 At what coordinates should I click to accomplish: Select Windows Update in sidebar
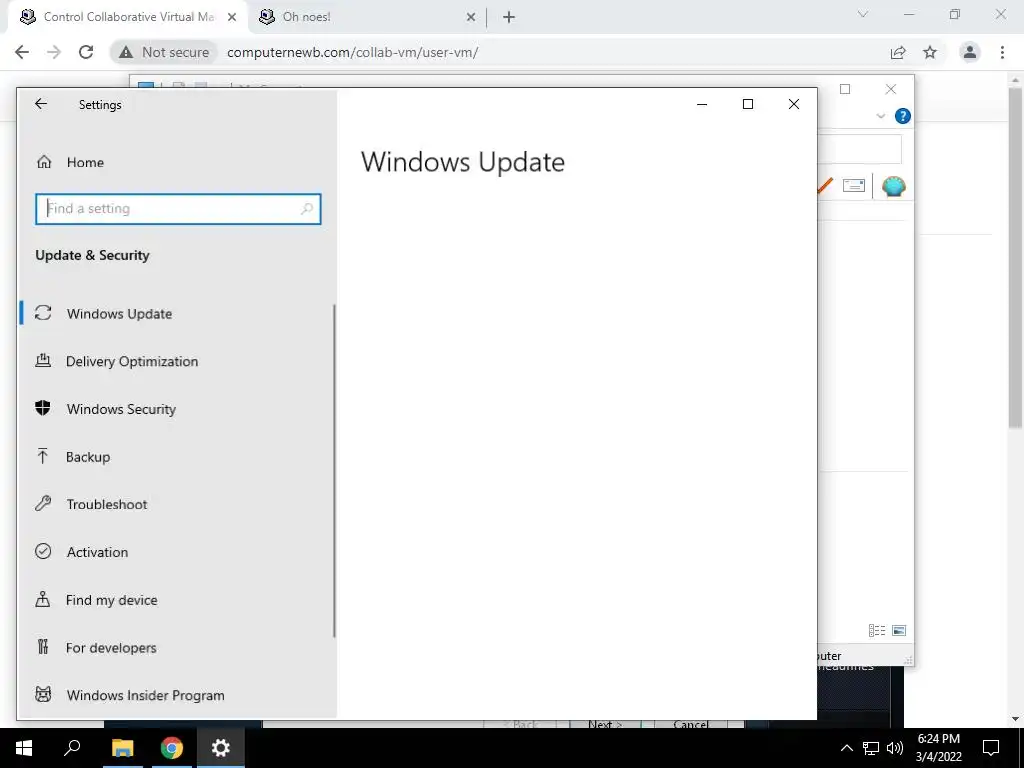(x=176, y=313)
